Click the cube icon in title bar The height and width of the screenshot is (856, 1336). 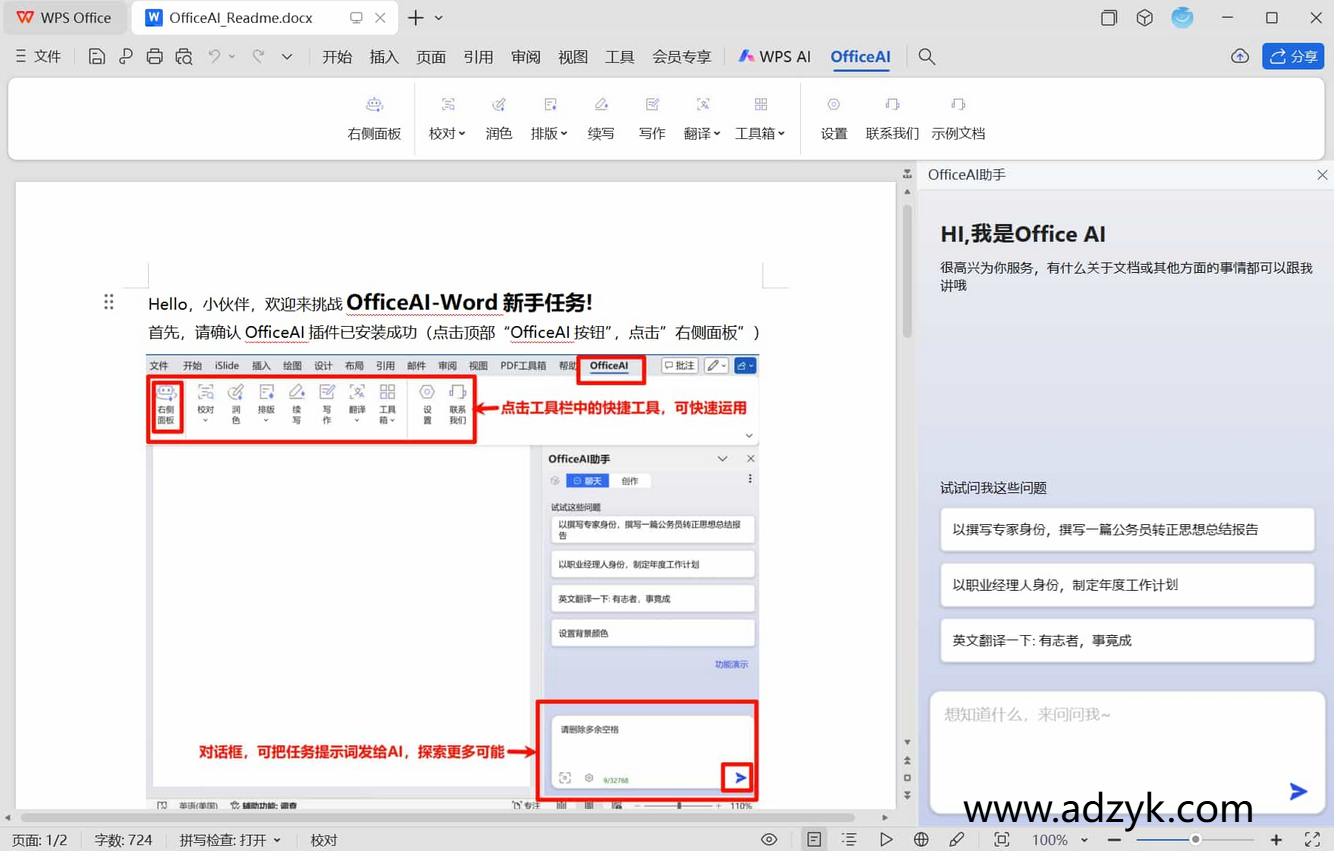coord(1145,18)
